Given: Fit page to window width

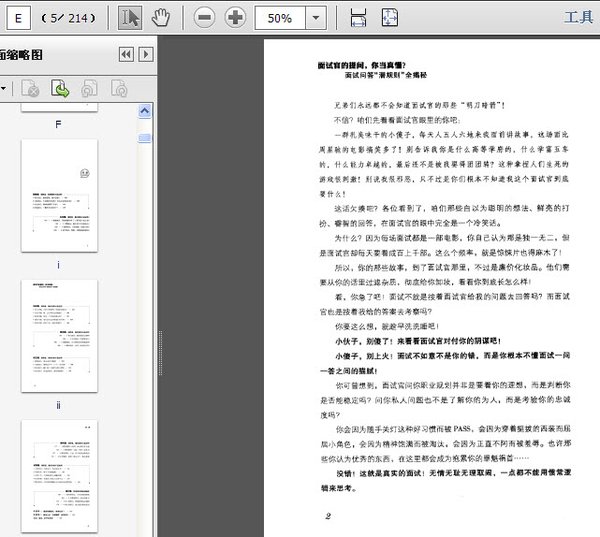Looking at the screenshot, I should (x=359, y=18).
